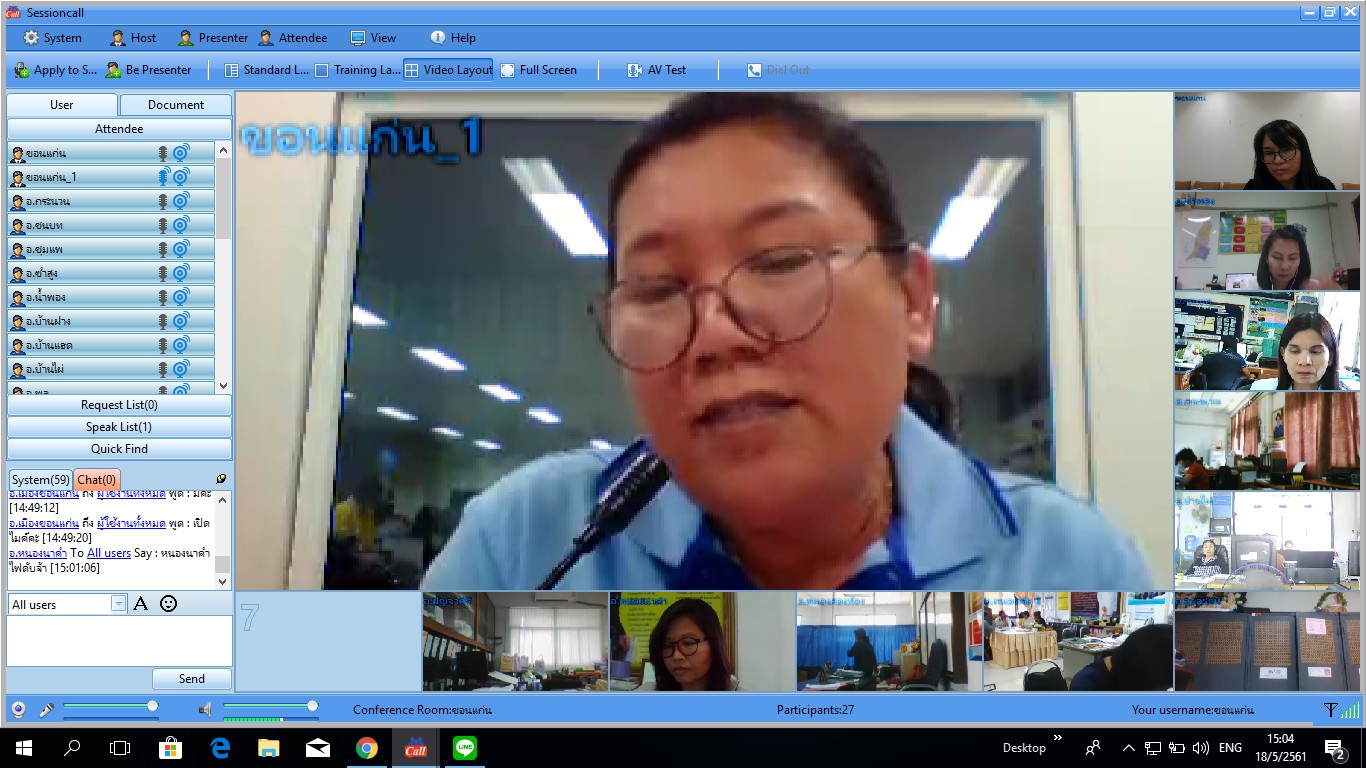Click network signal strength icon
This screenshot has height=768, width=1366.
tap(1350, 710)
